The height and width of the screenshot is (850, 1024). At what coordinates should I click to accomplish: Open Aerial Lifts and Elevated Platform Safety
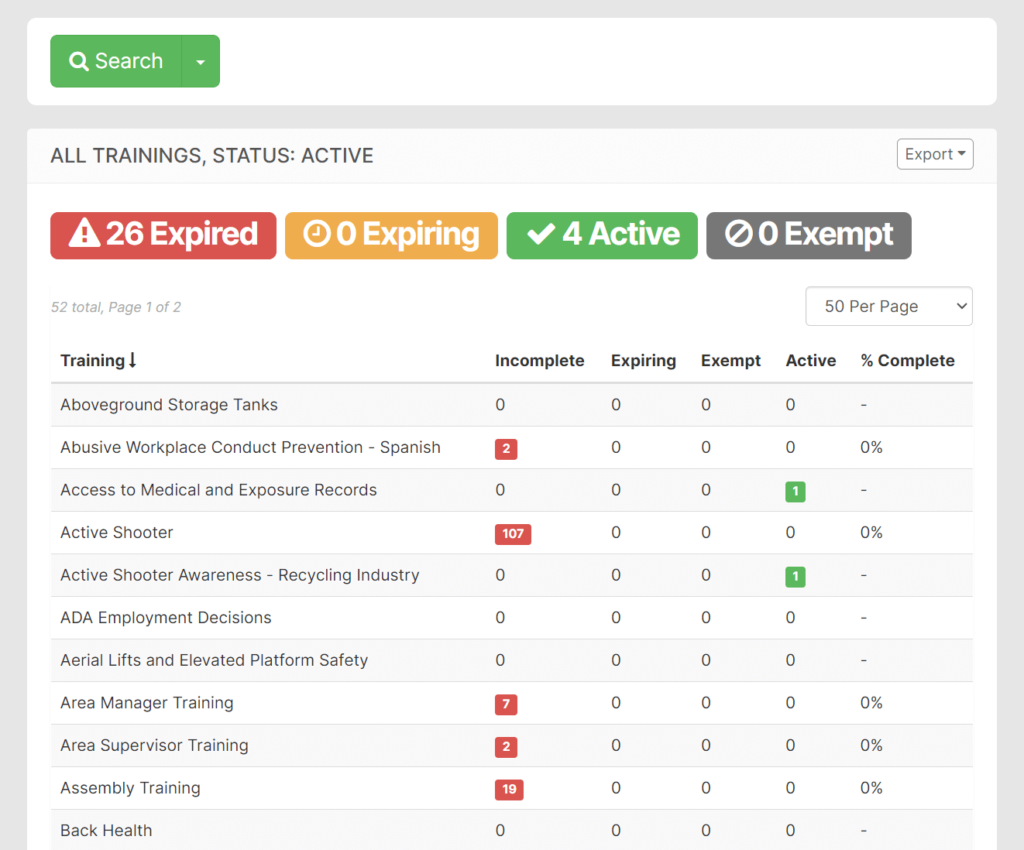(x=214, y=660)
